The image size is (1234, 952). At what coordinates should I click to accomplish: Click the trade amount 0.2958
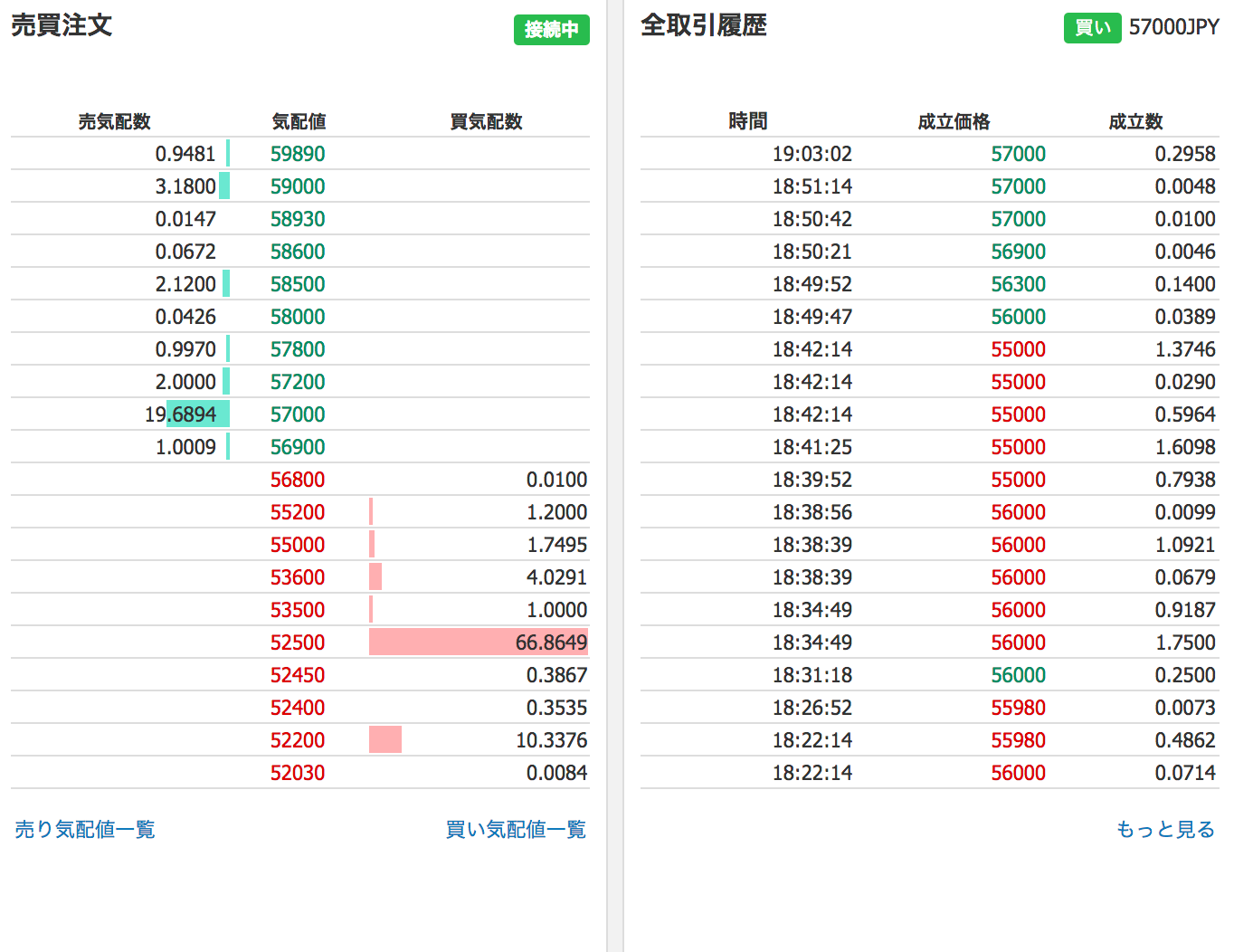(1185, 154)
